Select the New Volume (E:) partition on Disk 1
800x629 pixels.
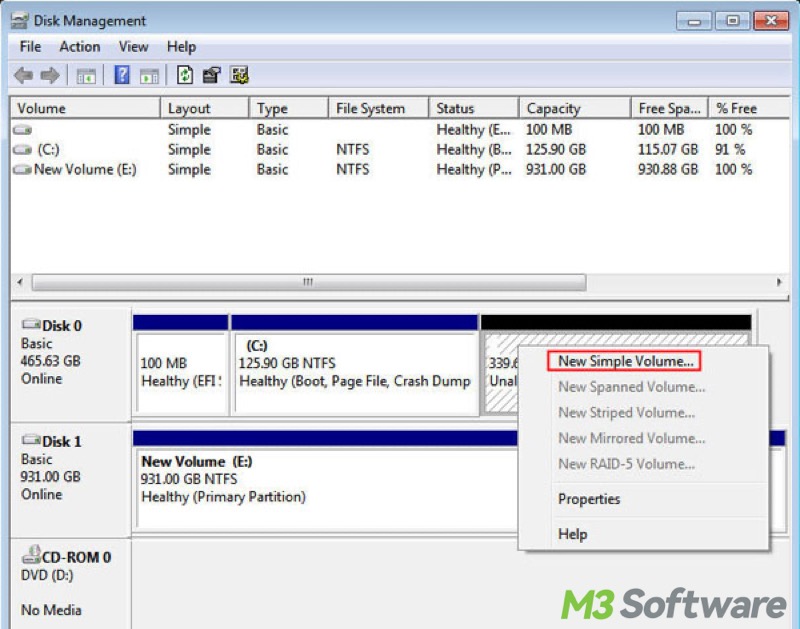pyautogui.click(x=327, y=480)
